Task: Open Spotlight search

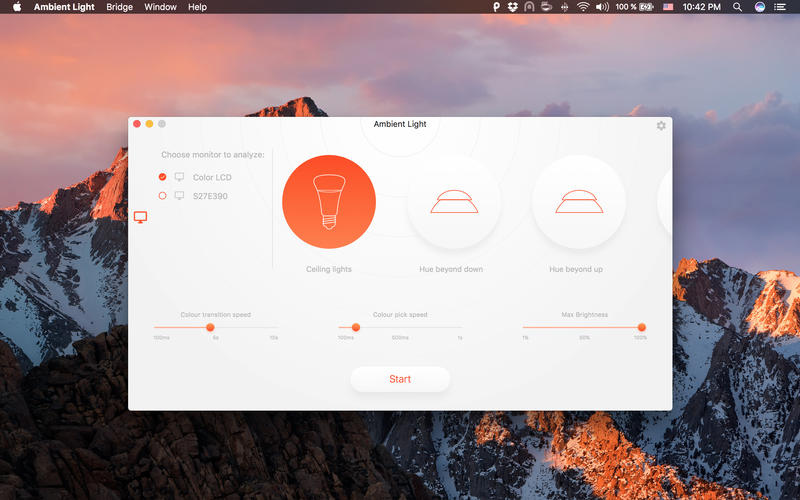Action: pos(737,7)
